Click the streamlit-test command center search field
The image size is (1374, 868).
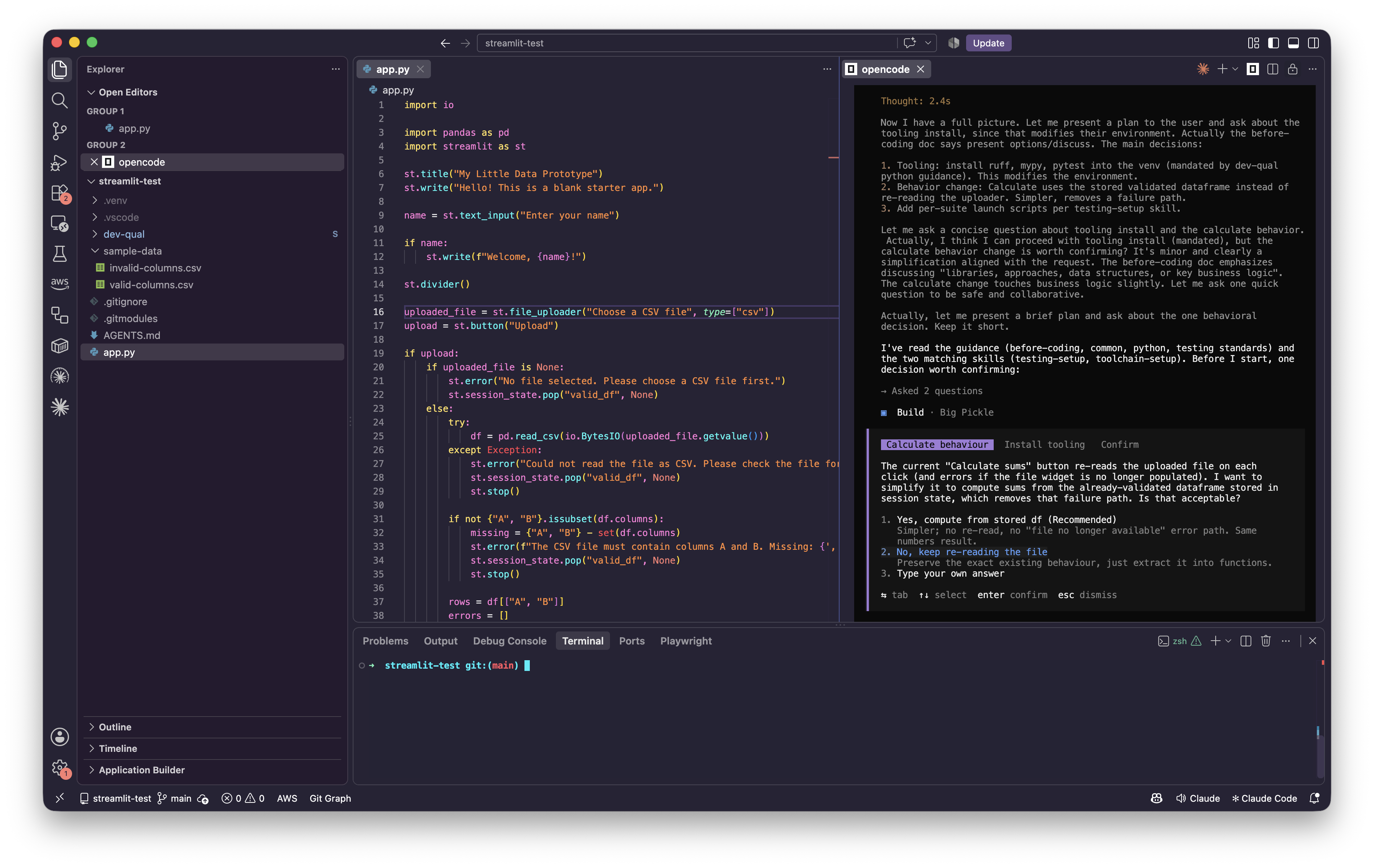687,43
